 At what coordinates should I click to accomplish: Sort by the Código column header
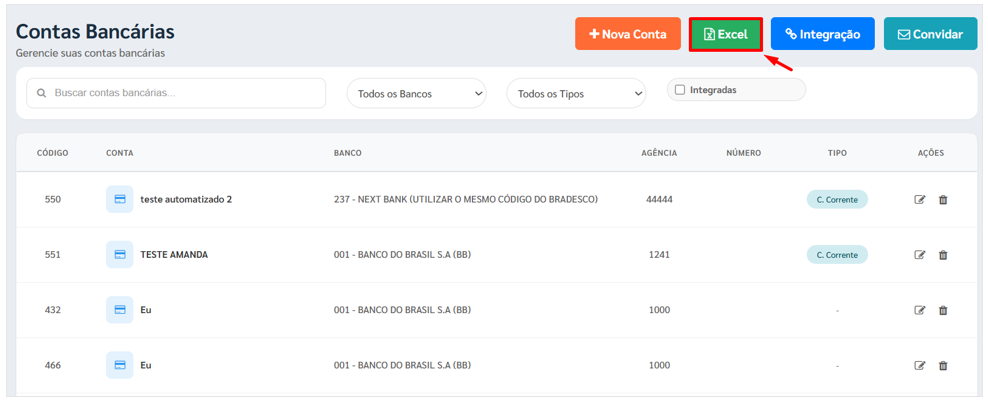click(x=52, y=153)
